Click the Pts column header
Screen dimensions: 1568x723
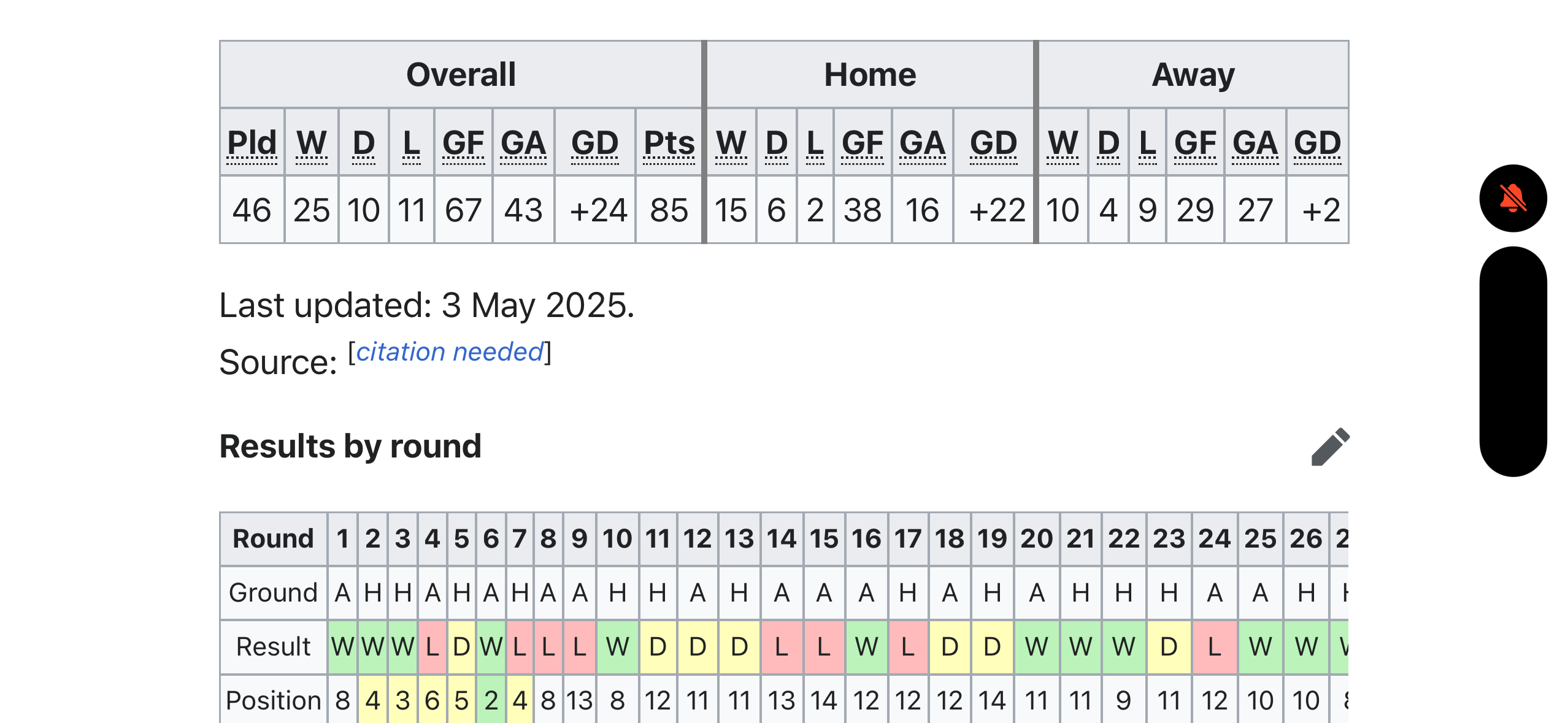(x=669, y=143)
